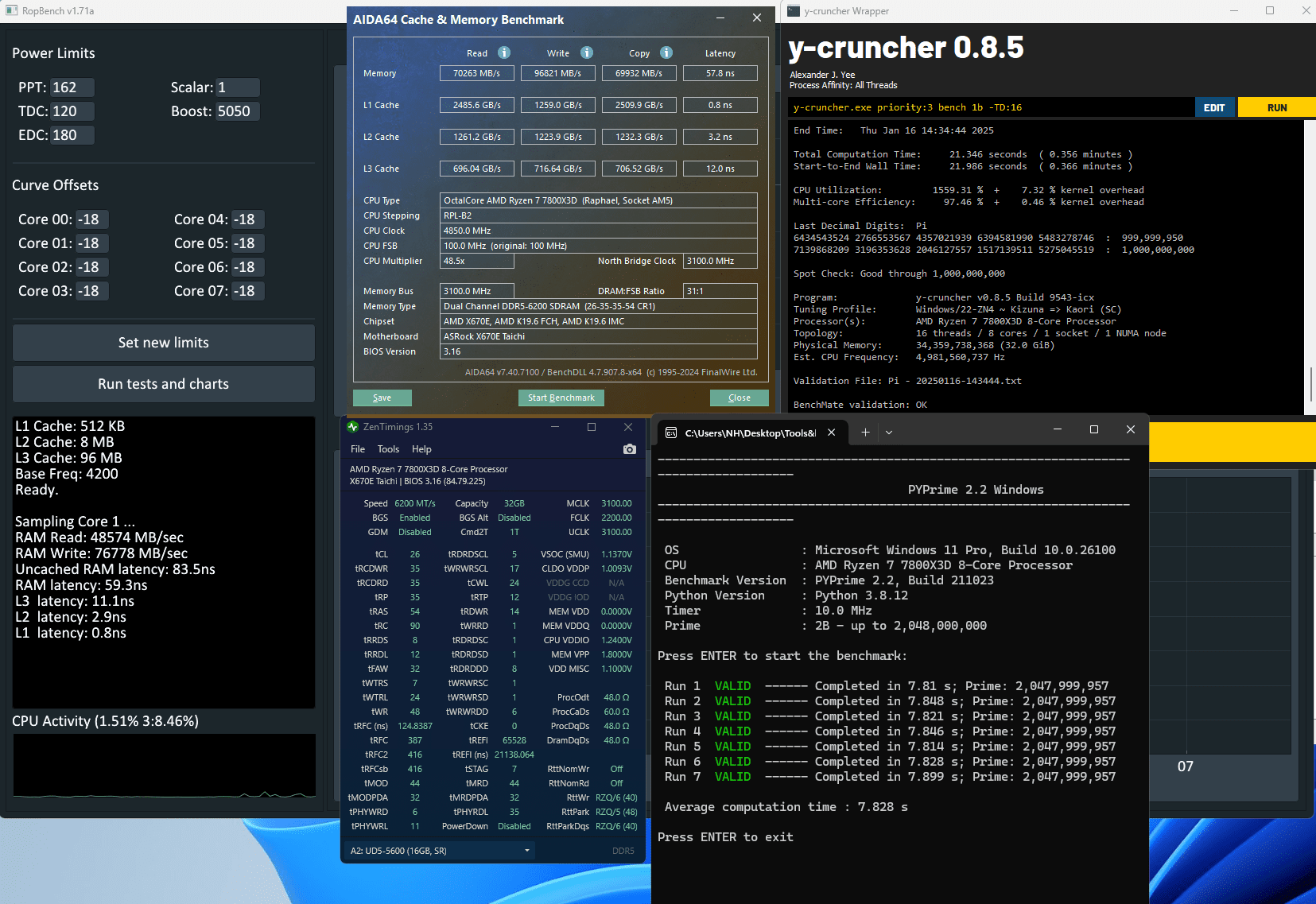Click y-cruncher output vertical scrollbar
This screenshot has height=904, width=1316.
coord(1311,385)
